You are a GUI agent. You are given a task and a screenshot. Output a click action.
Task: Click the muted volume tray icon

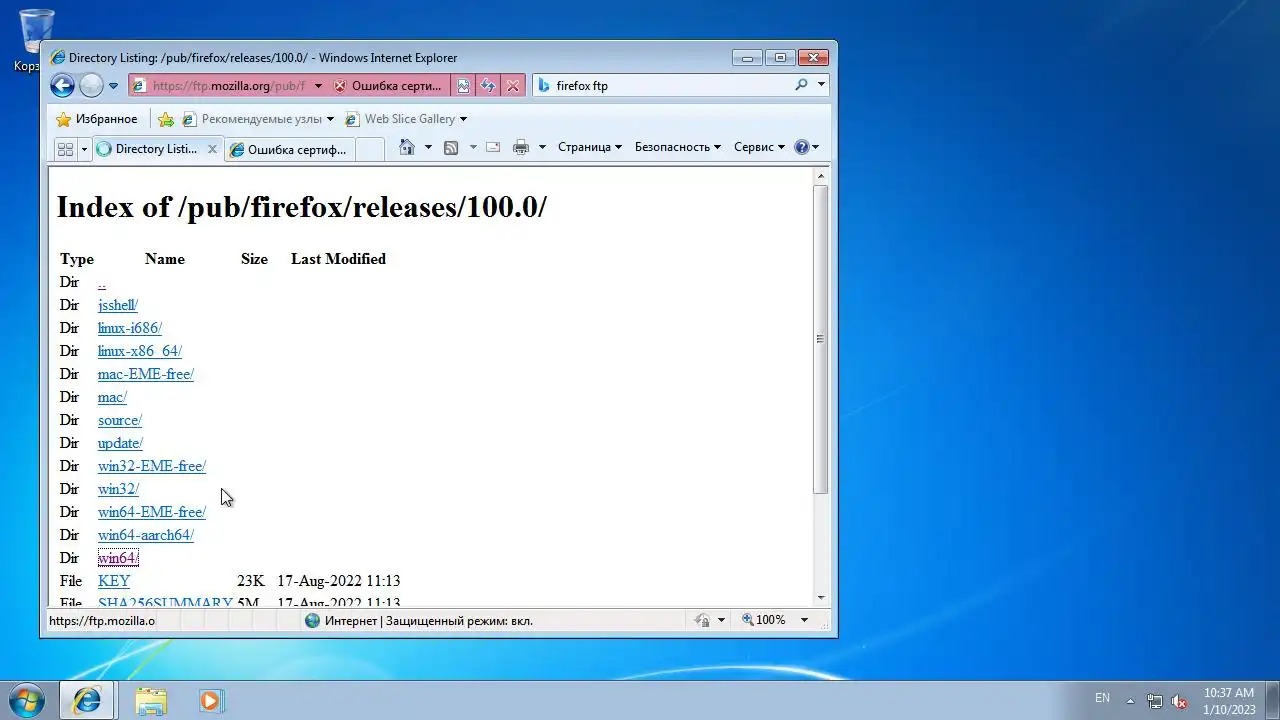(x=1180, y=701)
